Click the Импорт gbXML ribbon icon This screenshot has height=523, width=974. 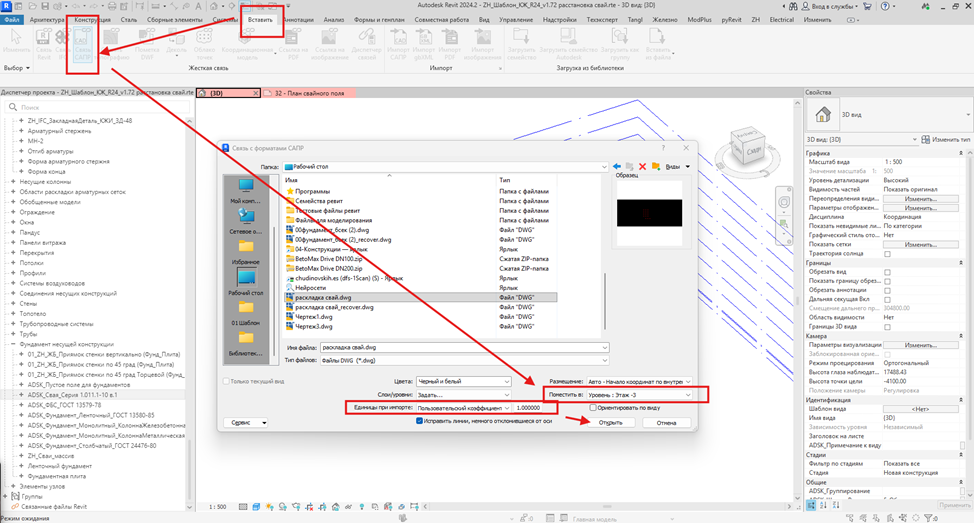coord(424,45)
